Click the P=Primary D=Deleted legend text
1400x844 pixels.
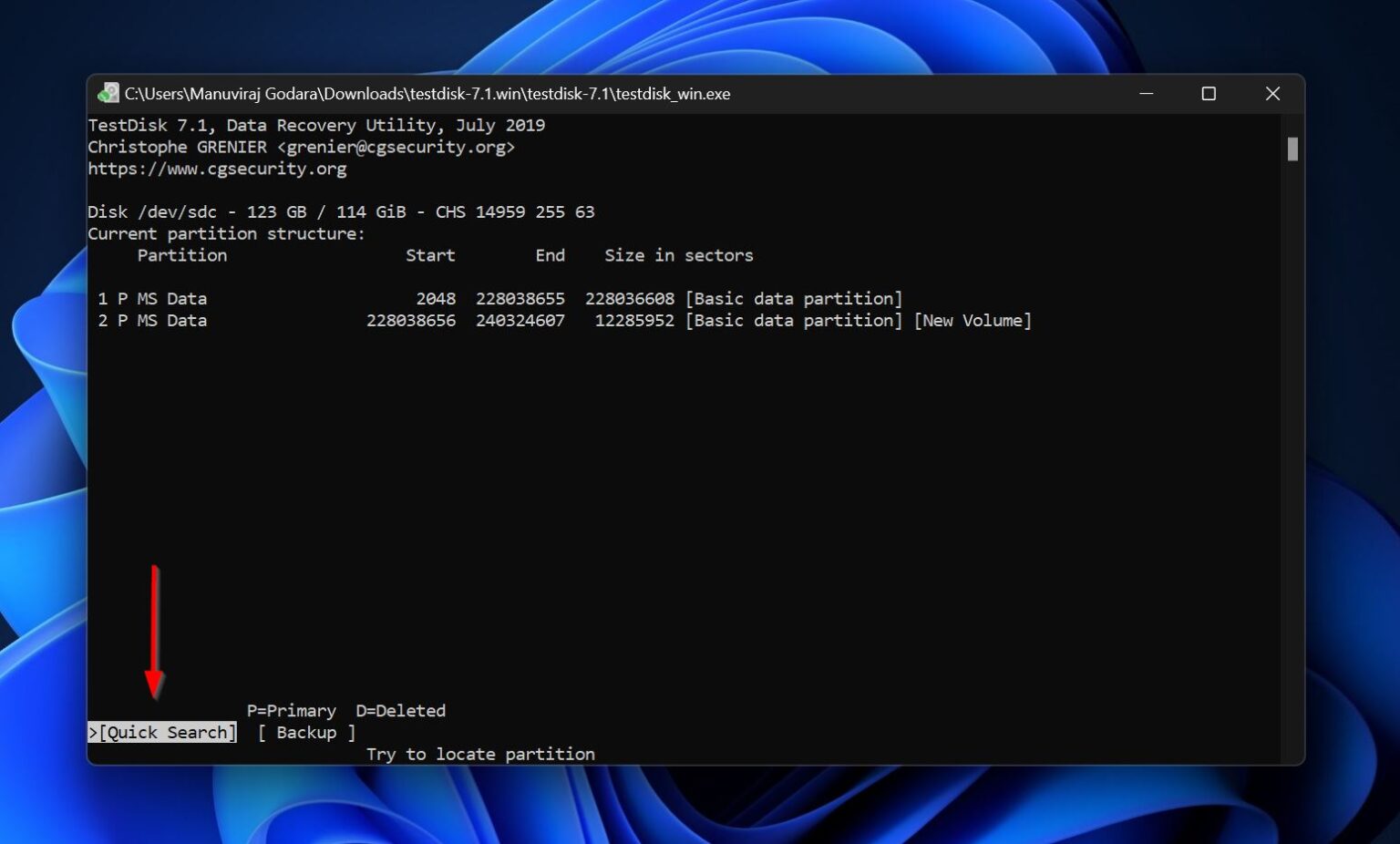click(346, 710)
